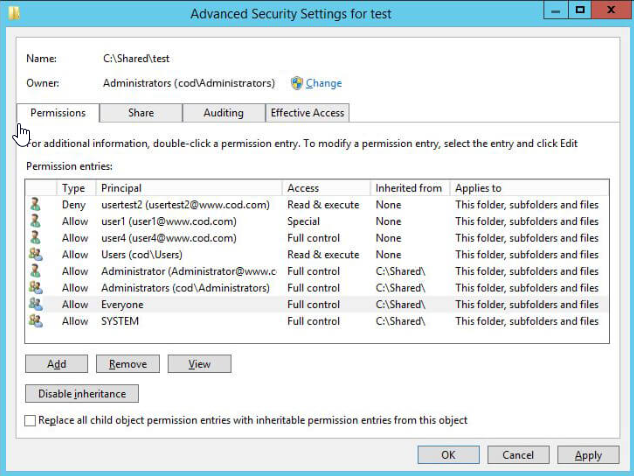Select the Users (cod\Users) principal

pos(142,254)
